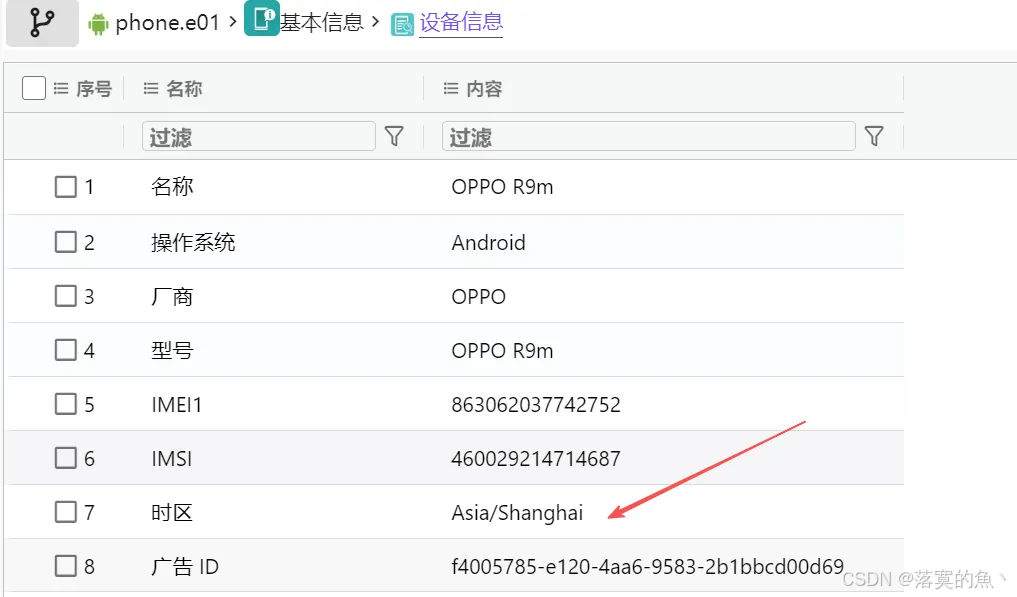
Task: Expand the chevron after phone.e01
Action: coord(233,23)
